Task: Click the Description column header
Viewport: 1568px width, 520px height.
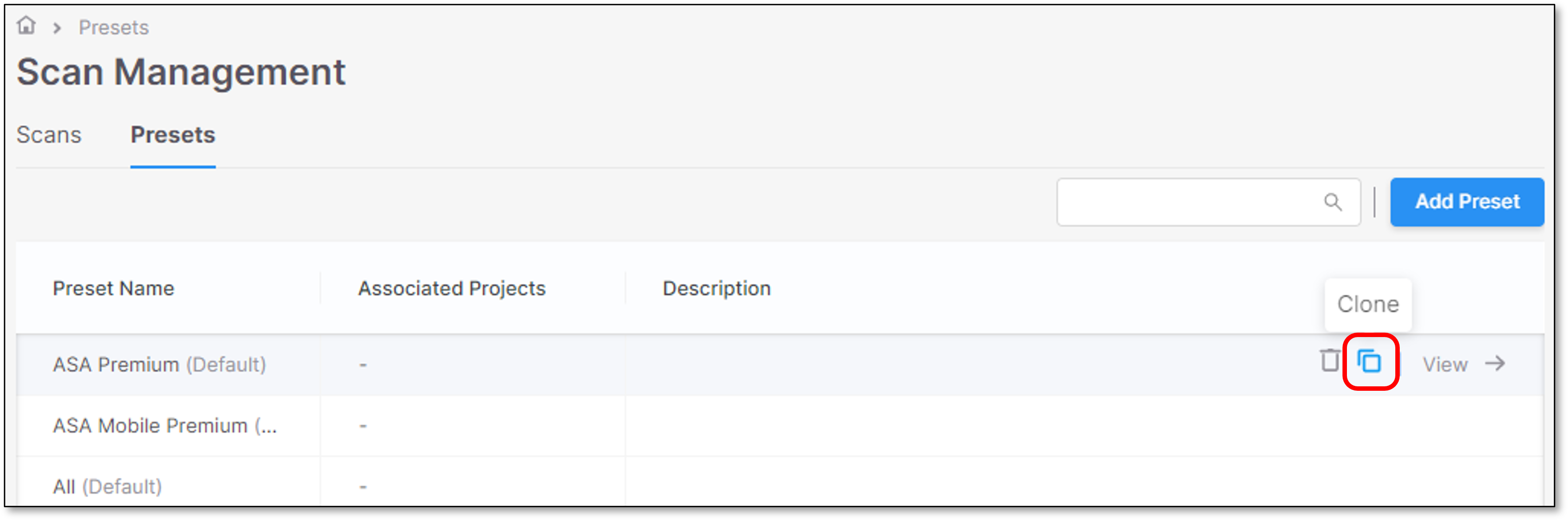Action: tap(717, 288)
